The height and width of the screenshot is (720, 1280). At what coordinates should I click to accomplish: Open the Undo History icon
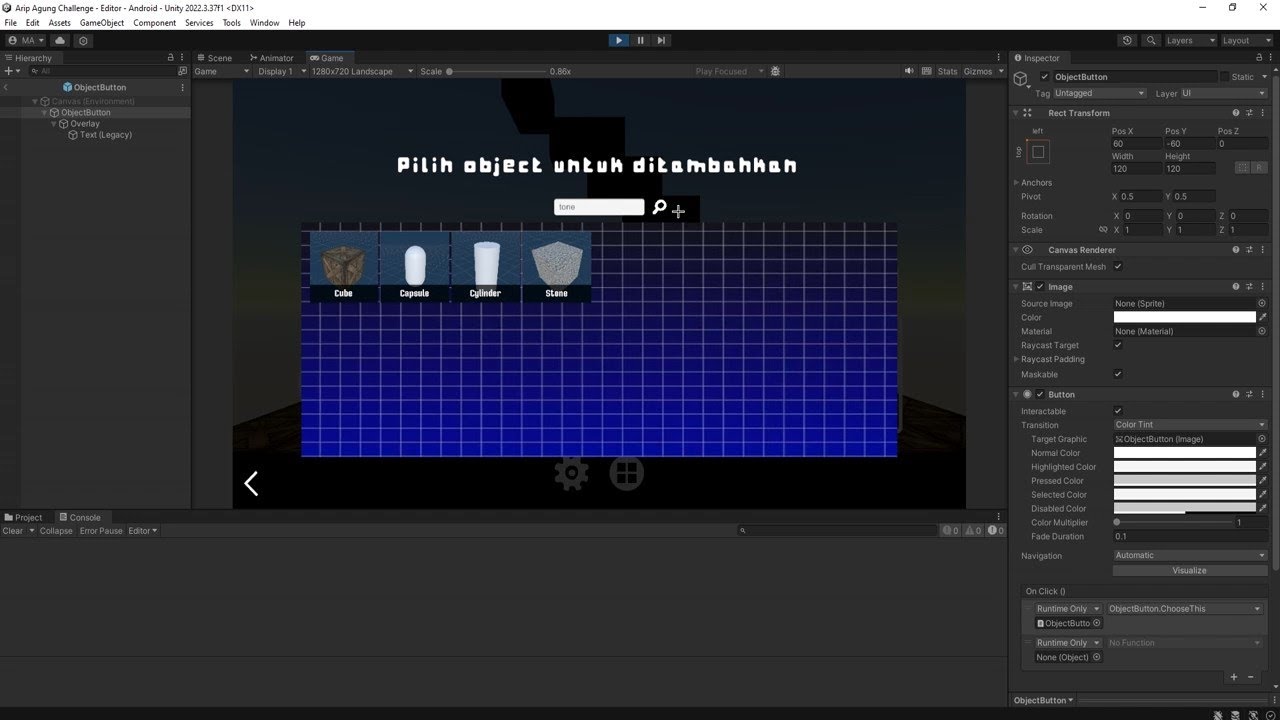tap(1128, 41)
